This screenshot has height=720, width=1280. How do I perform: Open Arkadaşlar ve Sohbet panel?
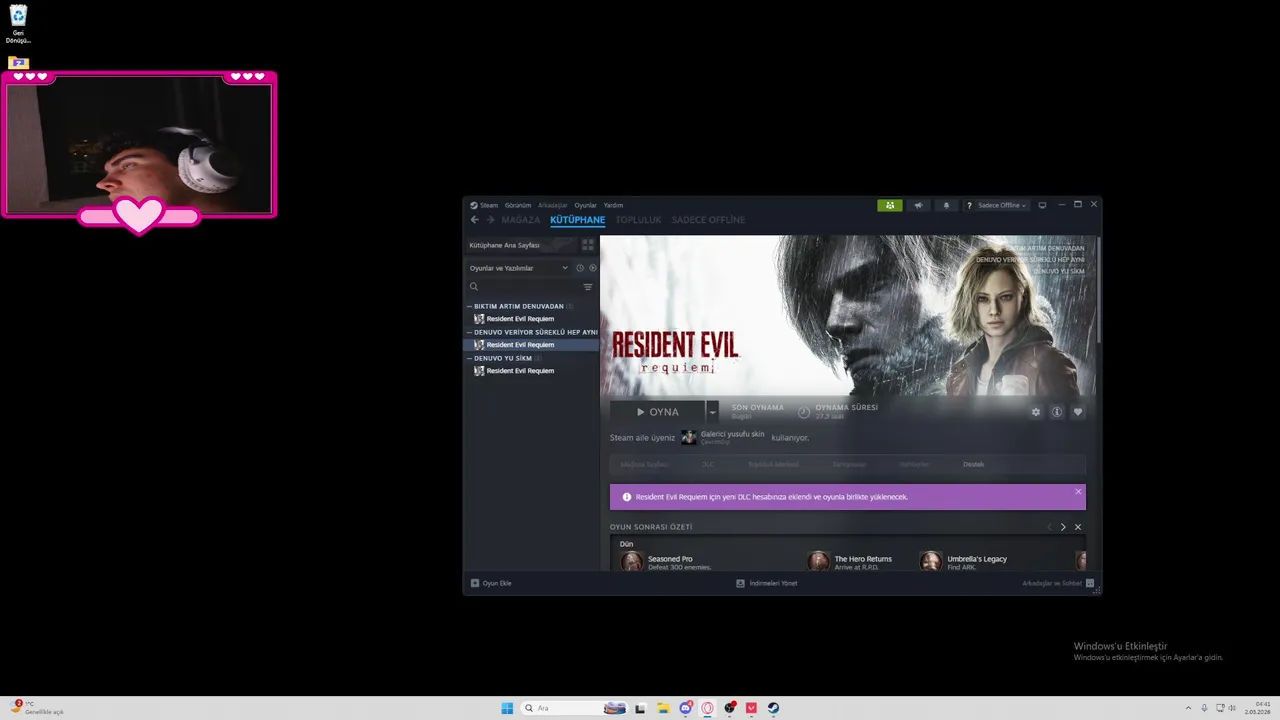pyautogui.click(x=1058, y=583)
